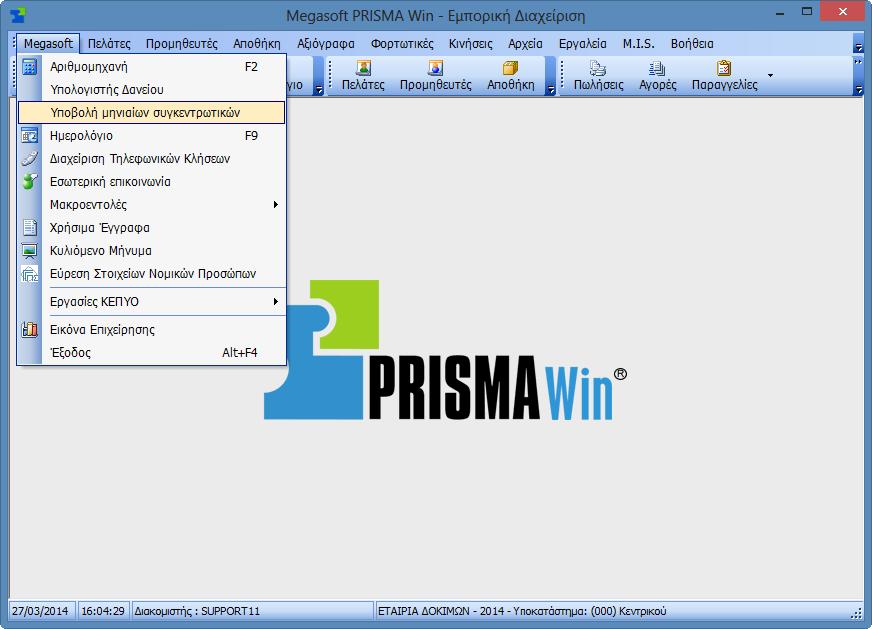Click the green user icon beside Εσωτερική επικοινωνία
This screenshot has width=872, height=629.
click(29, 181)
